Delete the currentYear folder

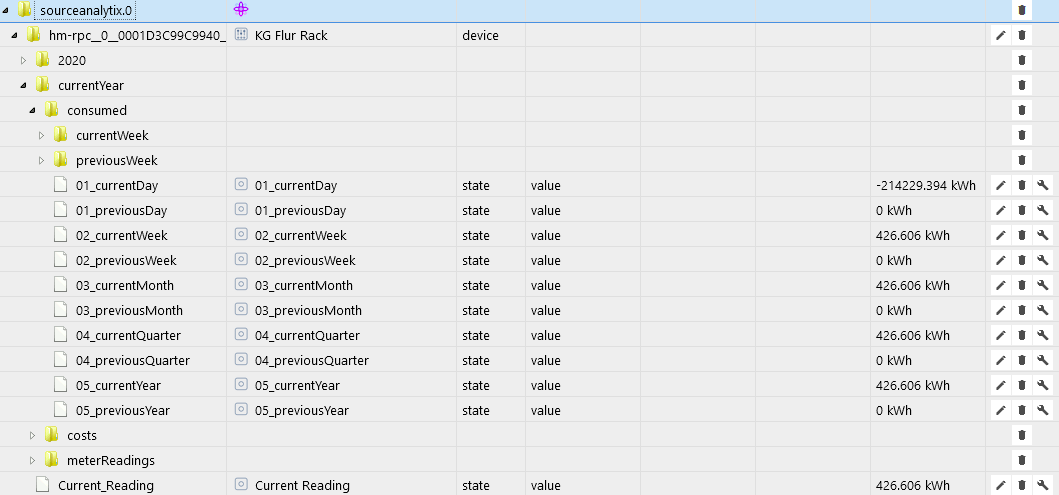pyautogui.click(x=1021, y=85)
